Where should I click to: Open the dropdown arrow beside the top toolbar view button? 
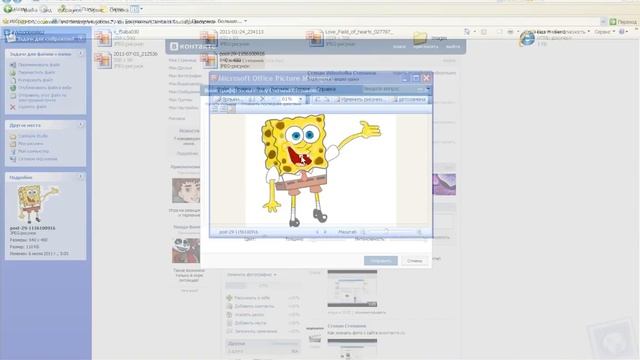coord(142,9)
